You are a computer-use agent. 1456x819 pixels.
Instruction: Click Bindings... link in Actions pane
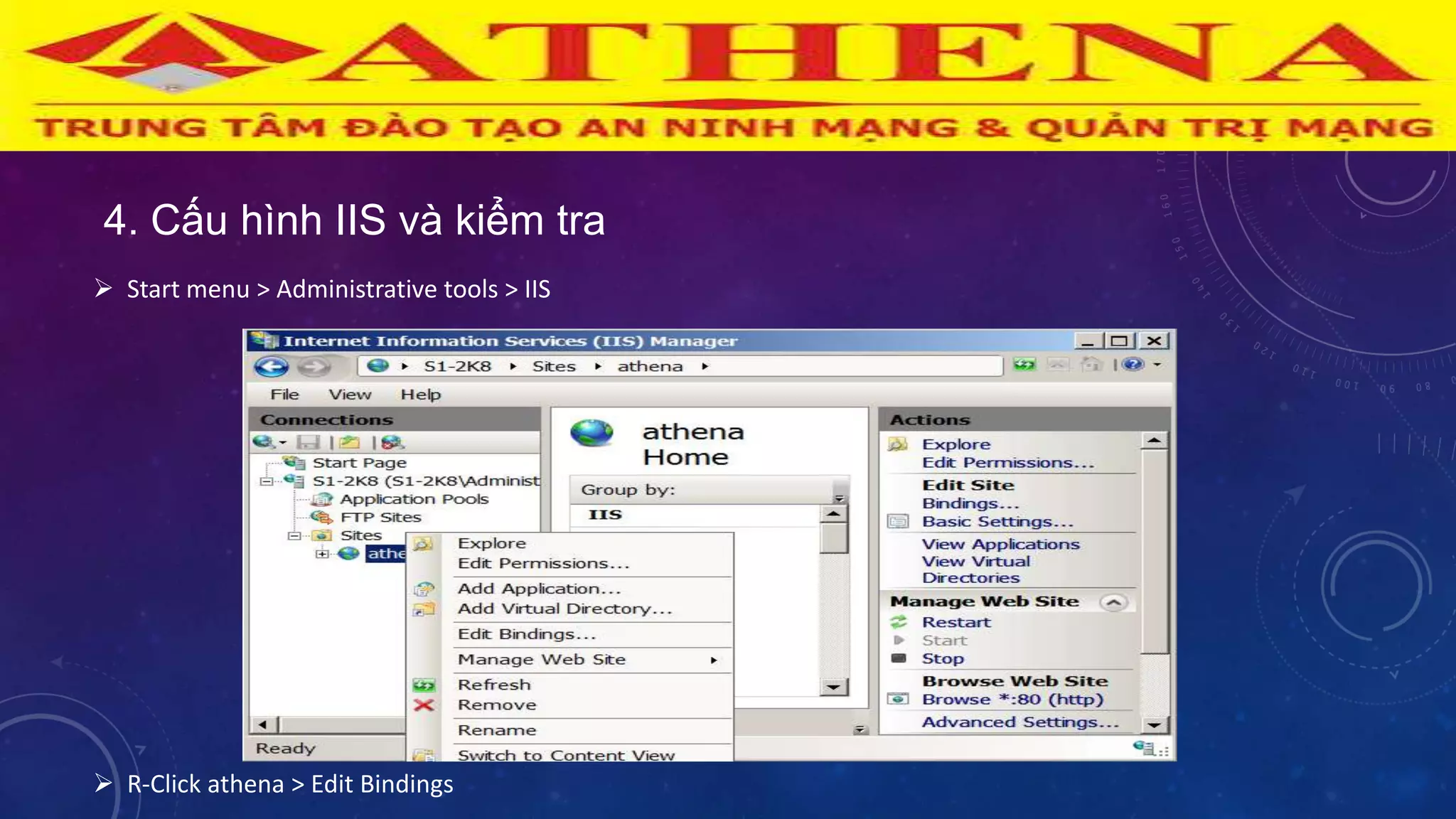pos(971,503)
